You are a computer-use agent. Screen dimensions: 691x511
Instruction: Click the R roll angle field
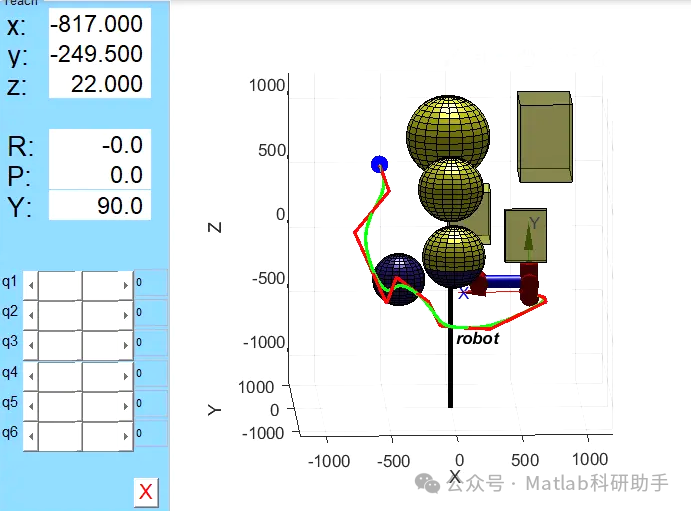[x=100, y=144]
